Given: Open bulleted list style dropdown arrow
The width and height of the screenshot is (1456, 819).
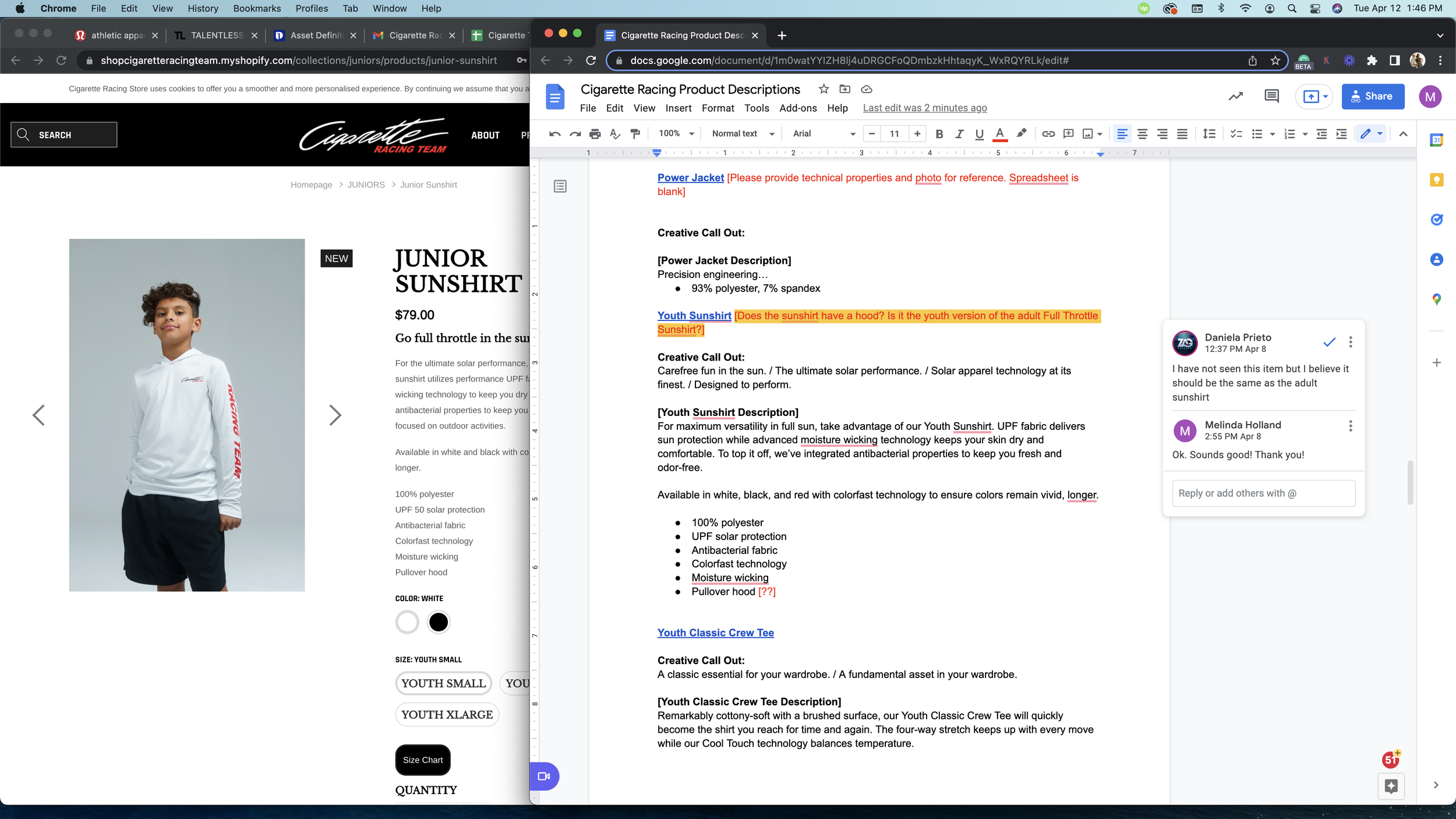Looking at the screenshot, I should (1273, 134).
